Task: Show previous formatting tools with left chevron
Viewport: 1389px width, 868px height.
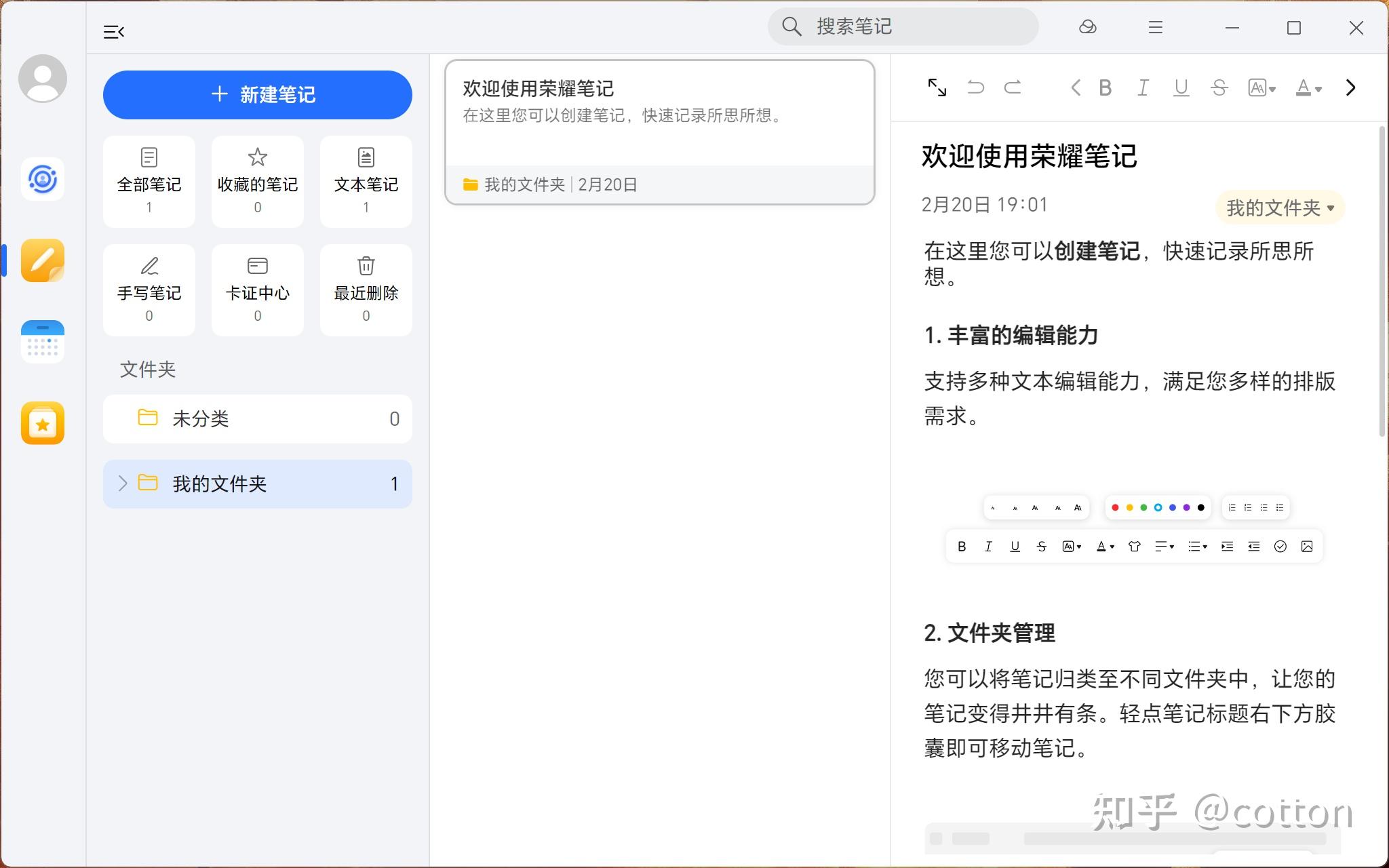Action: [1075, 87]
